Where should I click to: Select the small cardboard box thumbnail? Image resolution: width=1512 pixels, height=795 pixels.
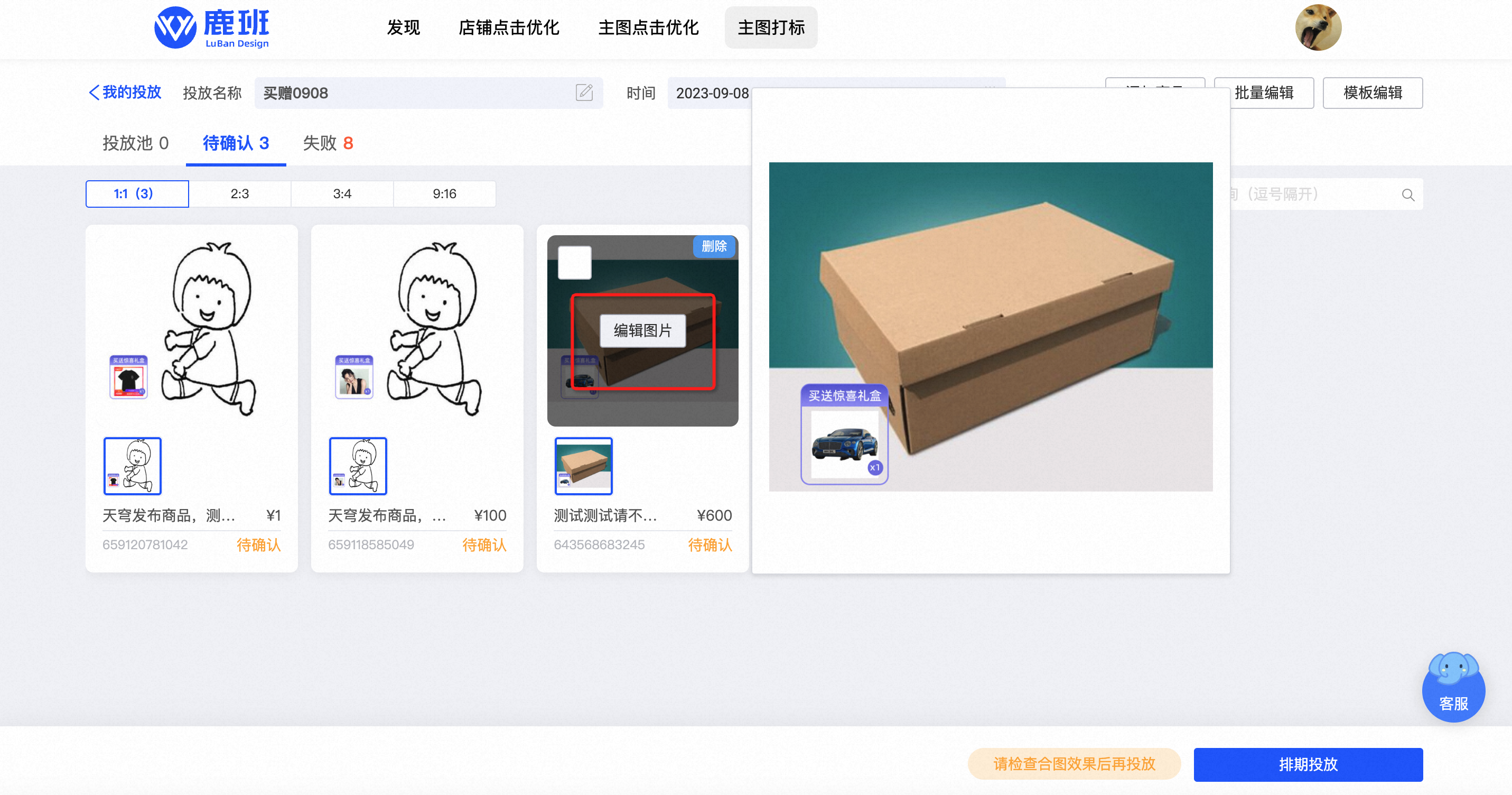[583, 466]
